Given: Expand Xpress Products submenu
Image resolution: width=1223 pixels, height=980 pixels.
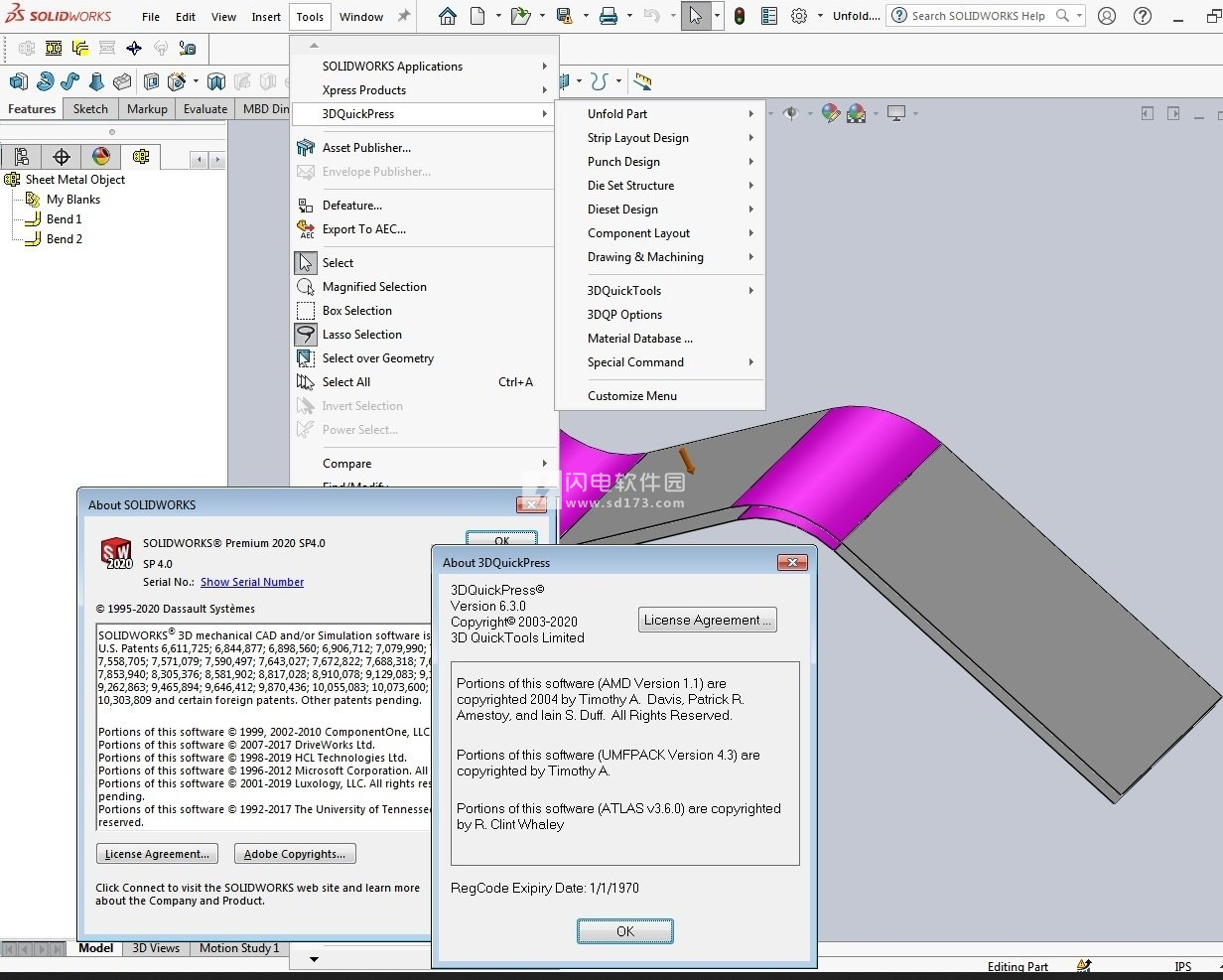Looking at the screenshot, I should (x=426, y=90).
